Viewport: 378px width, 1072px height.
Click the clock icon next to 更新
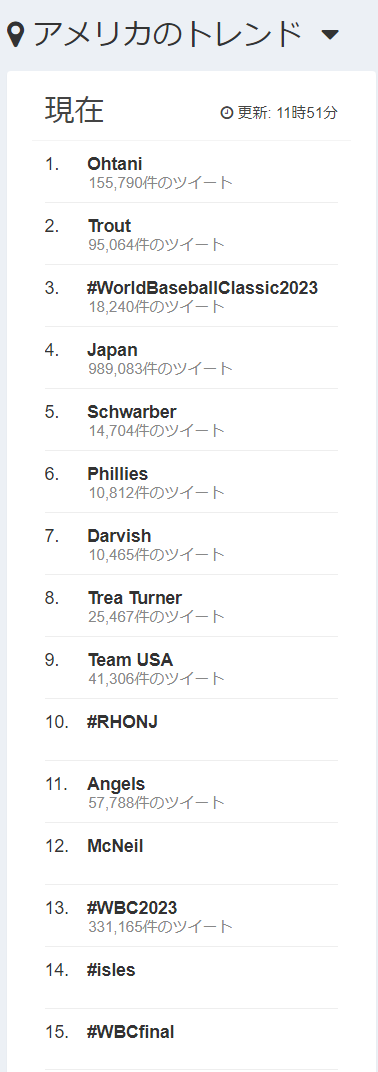pos(227,113)
